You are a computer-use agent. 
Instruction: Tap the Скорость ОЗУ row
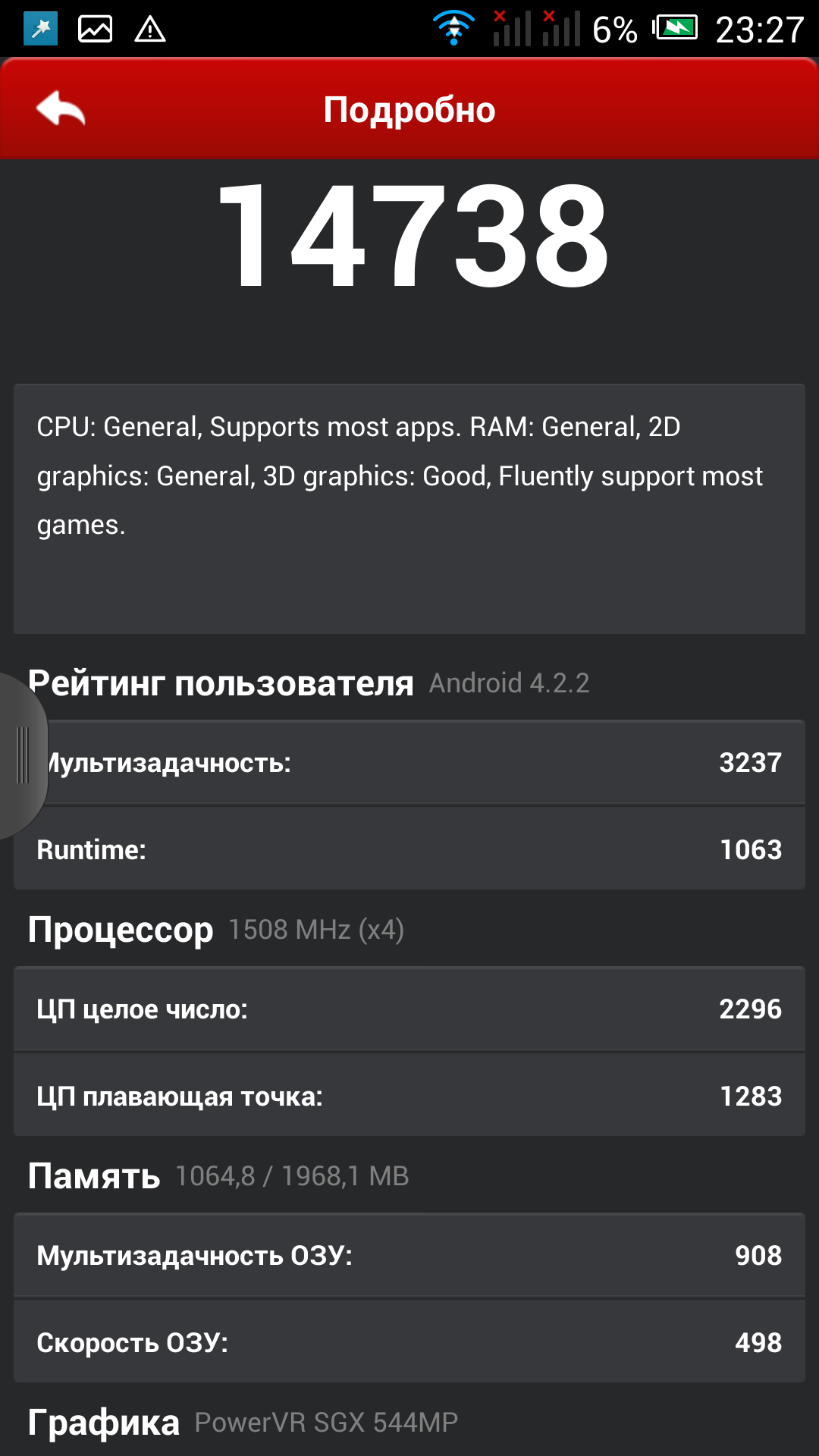409,1342
